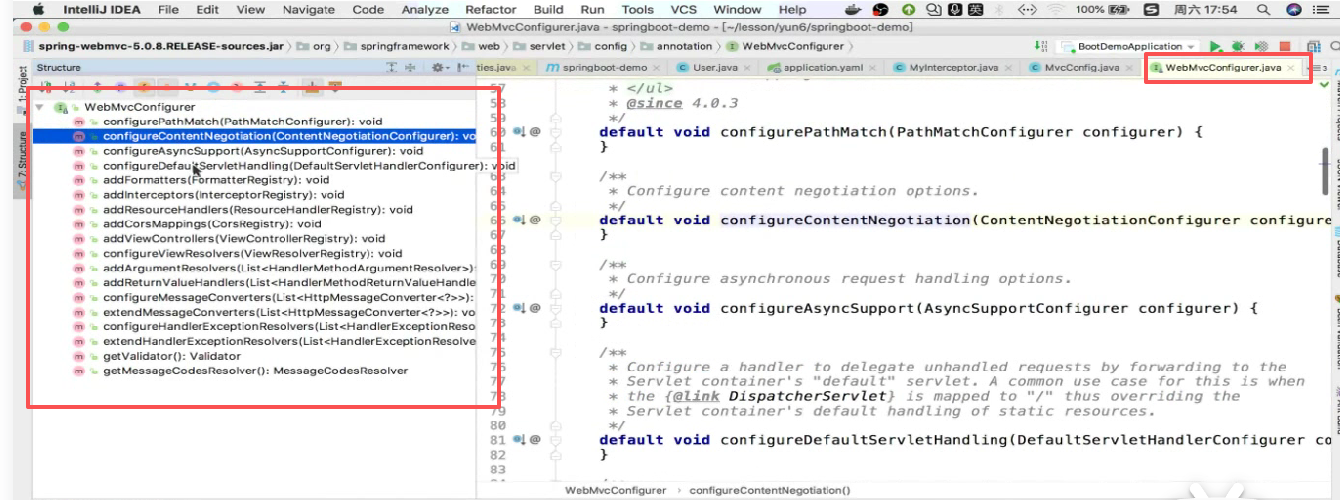Click spring-webmvc sources jar breadcrumb
The width and height of the screenshot is (1340, 500).
154,46
